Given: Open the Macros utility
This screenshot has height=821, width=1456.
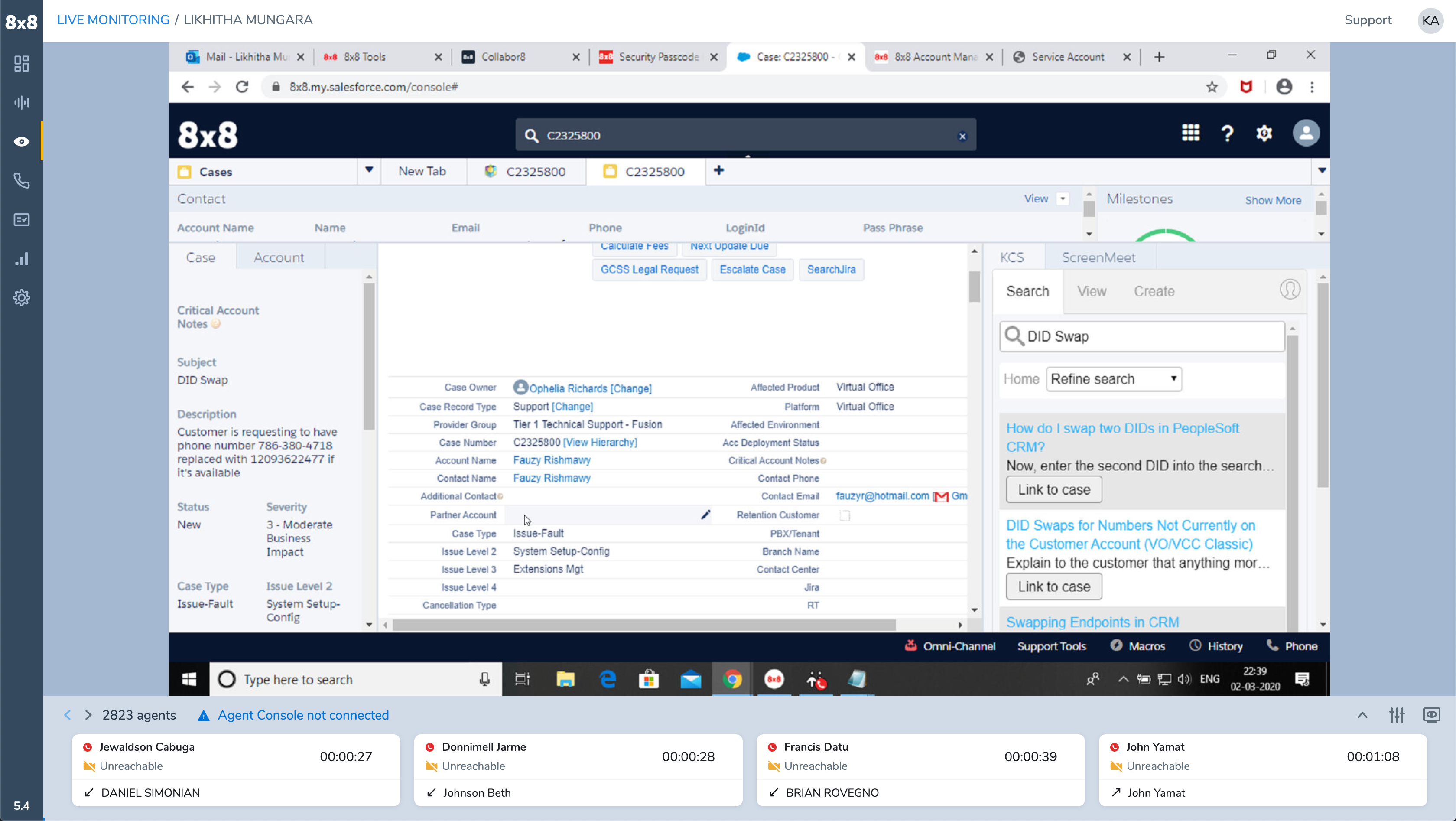Looking at the screenshot, I should pos(1138,646).
